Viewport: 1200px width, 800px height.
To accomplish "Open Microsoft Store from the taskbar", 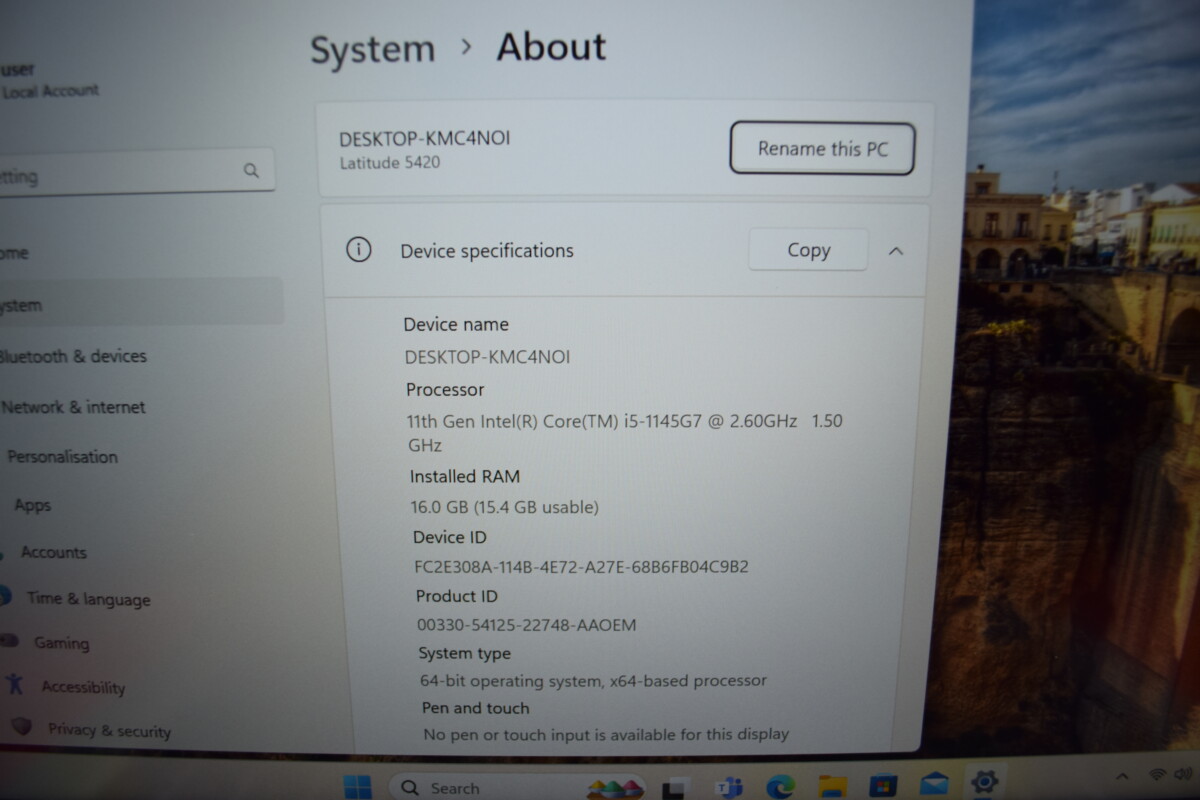I will [883, 785].
